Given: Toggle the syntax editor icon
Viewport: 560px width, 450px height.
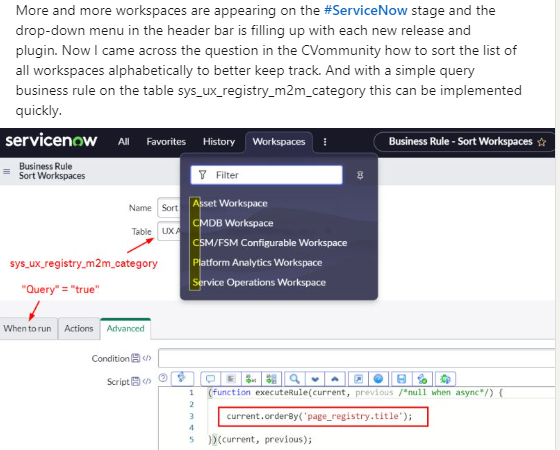Looking at the screenshot, I should 182,378.
